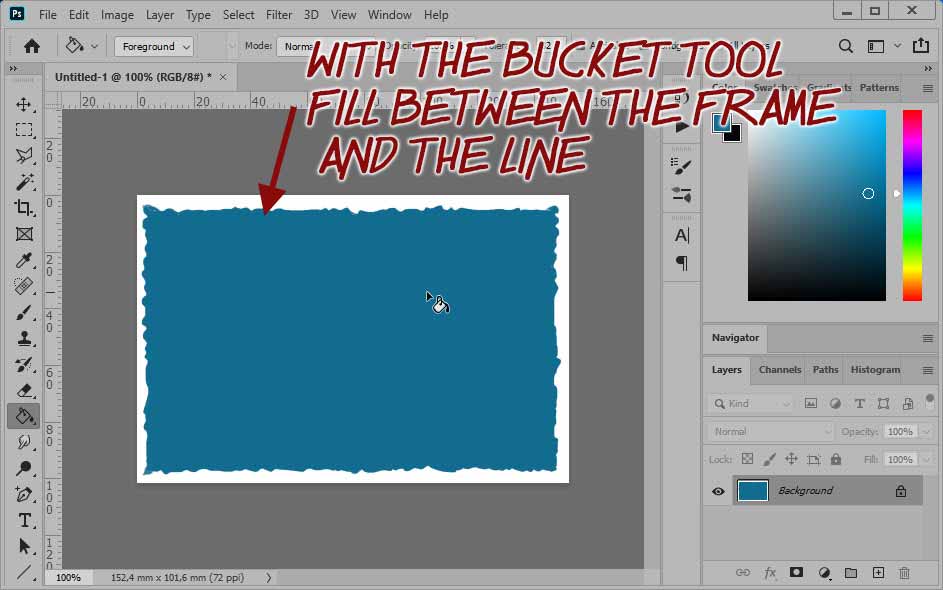Switch to the Patterns tab
This screenshot has width=943, height=590.
click(879, 87)
